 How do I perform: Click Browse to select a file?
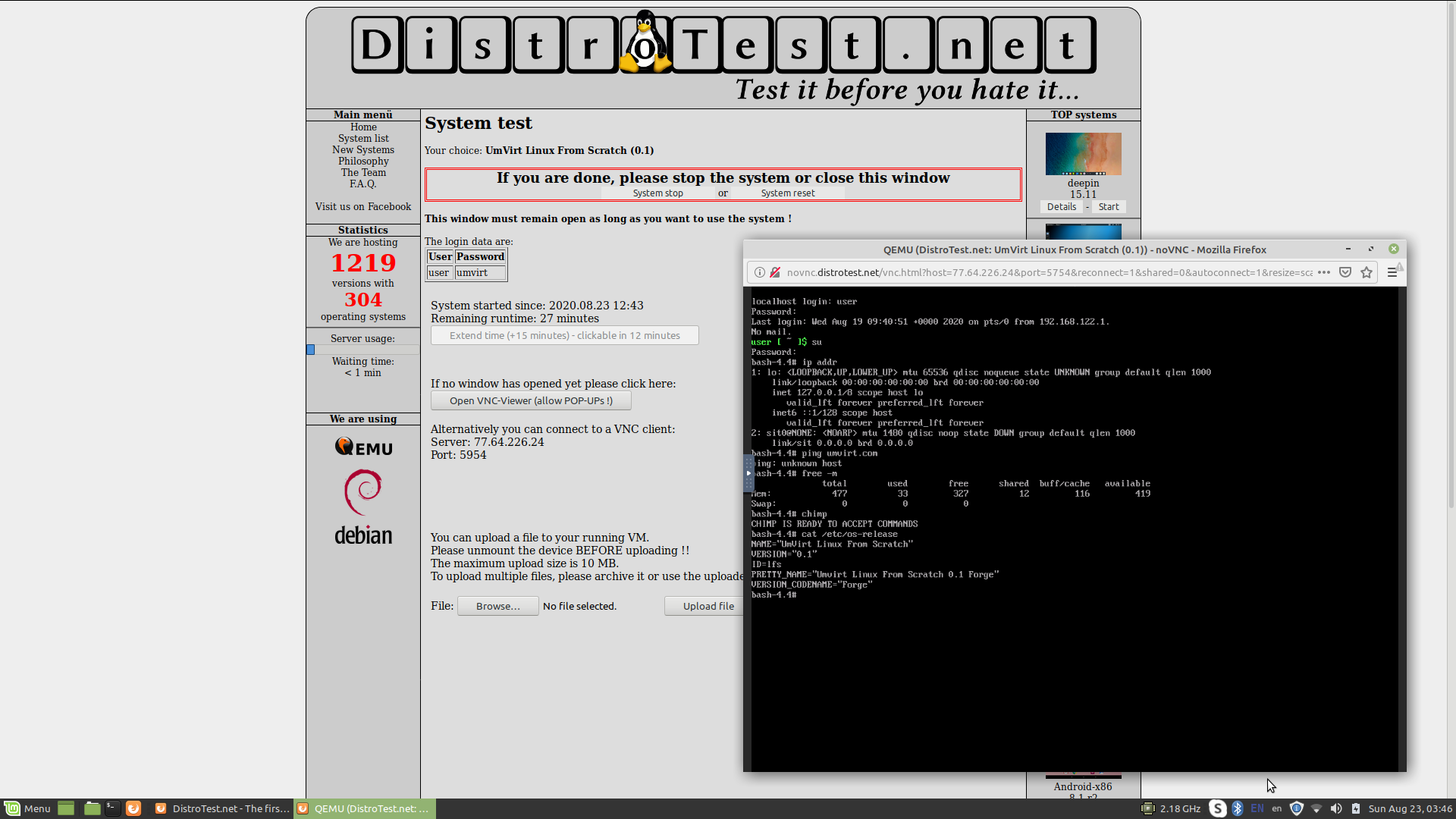(497, 606)
